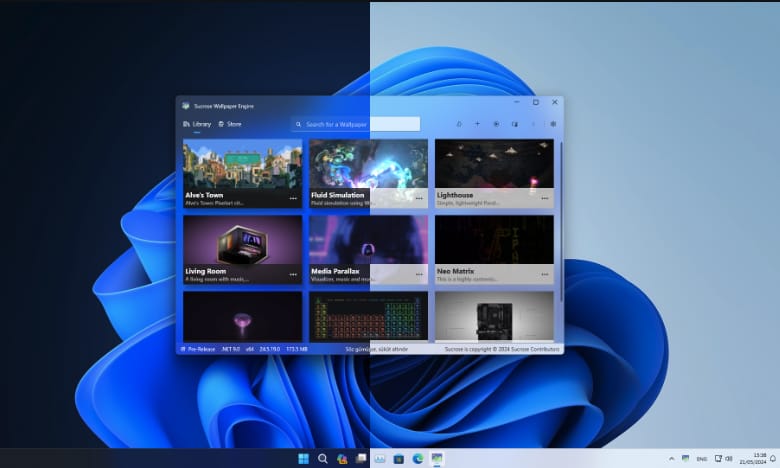Open the three-dot menu on Living Room card
This screenshot has height=468, width=780.
click(293, 274)
